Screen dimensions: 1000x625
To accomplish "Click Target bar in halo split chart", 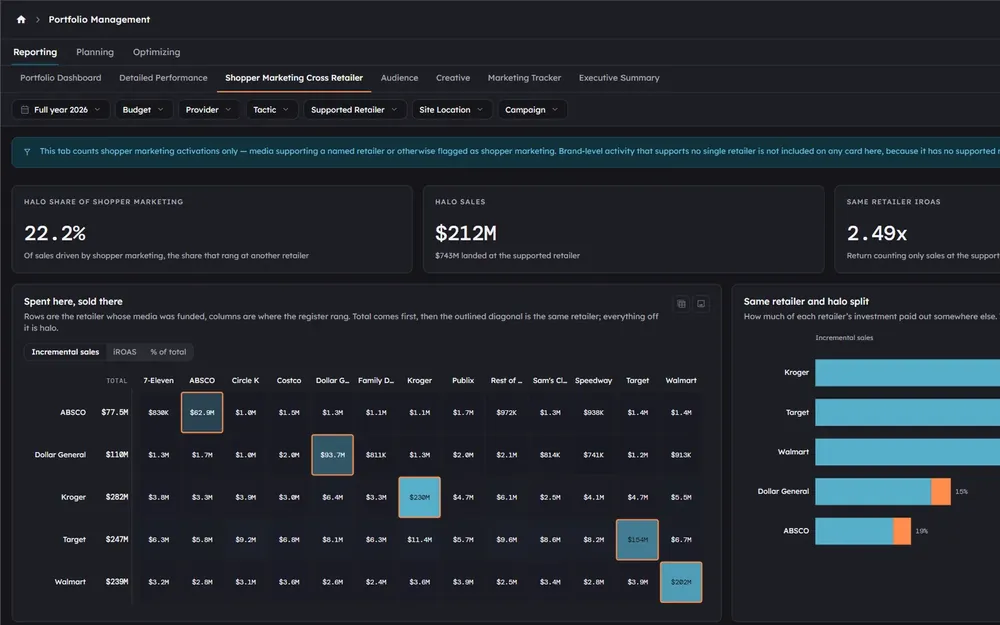I will (907, 413).
